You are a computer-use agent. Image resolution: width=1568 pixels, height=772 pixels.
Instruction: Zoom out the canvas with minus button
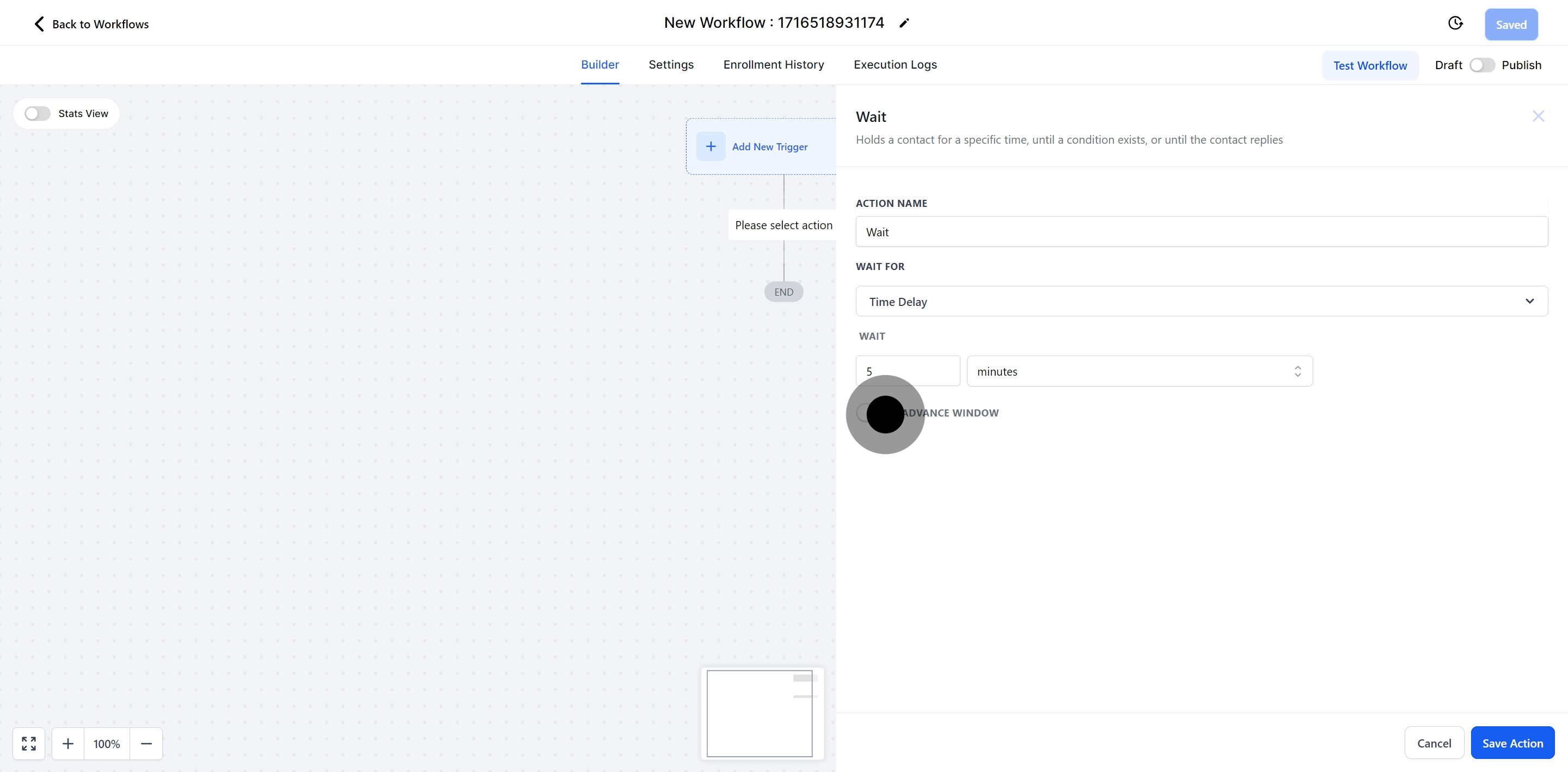click(x=146, y=743)
